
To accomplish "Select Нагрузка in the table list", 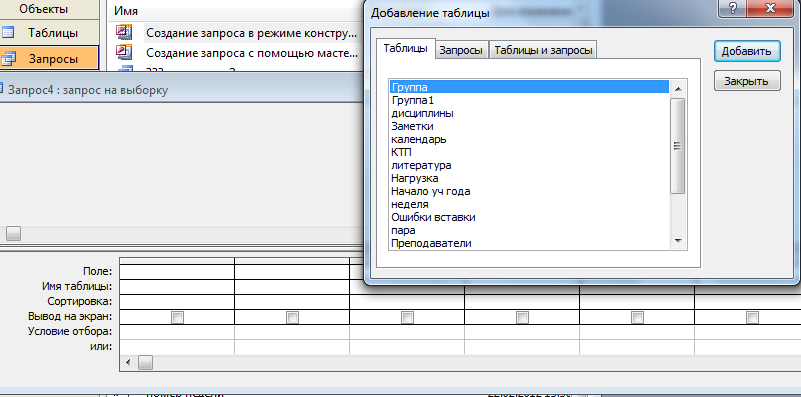I will tap(529, 178).
